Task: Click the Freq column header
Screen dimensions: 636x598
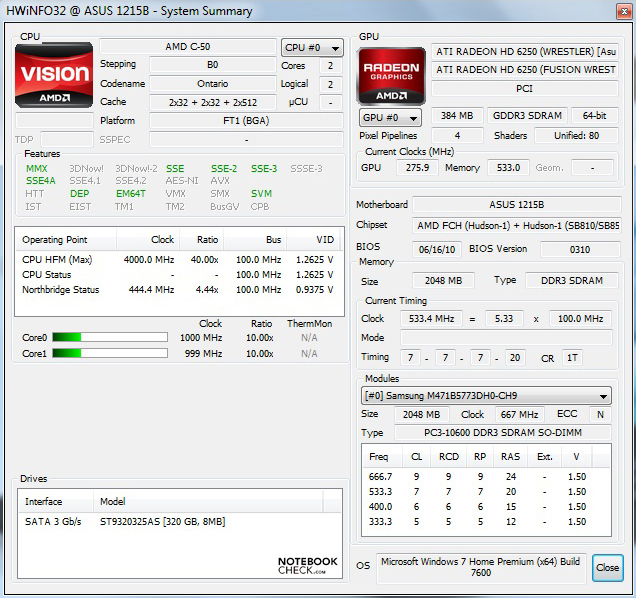Action: point(381,456)
